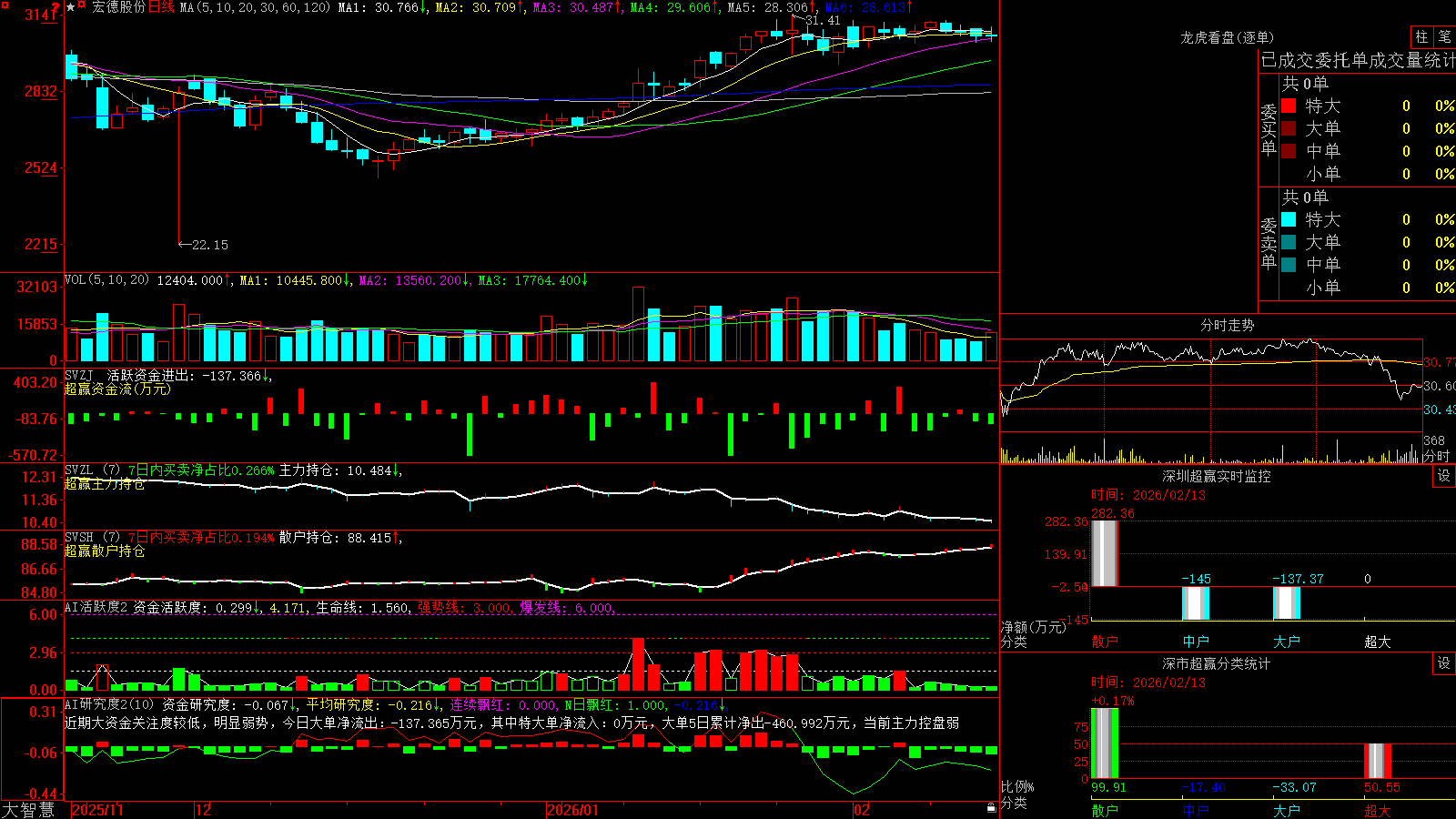The width and height of the screenshot is (1456, 819).
Task: Click the 分时 label beside intraday volume
Action: [x=1437, y=456]
